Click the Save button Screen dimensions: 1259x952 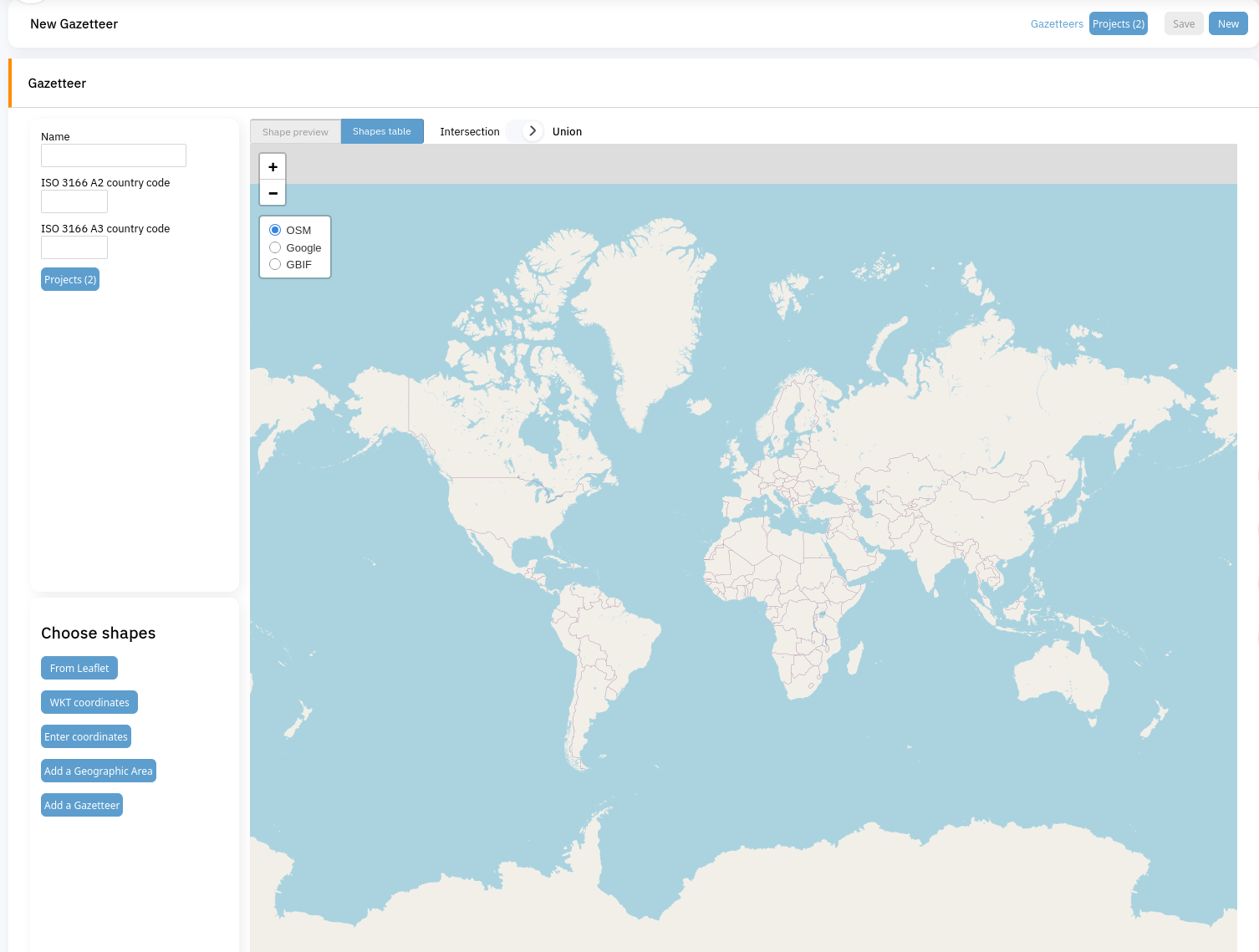[x=1183, y=24]
